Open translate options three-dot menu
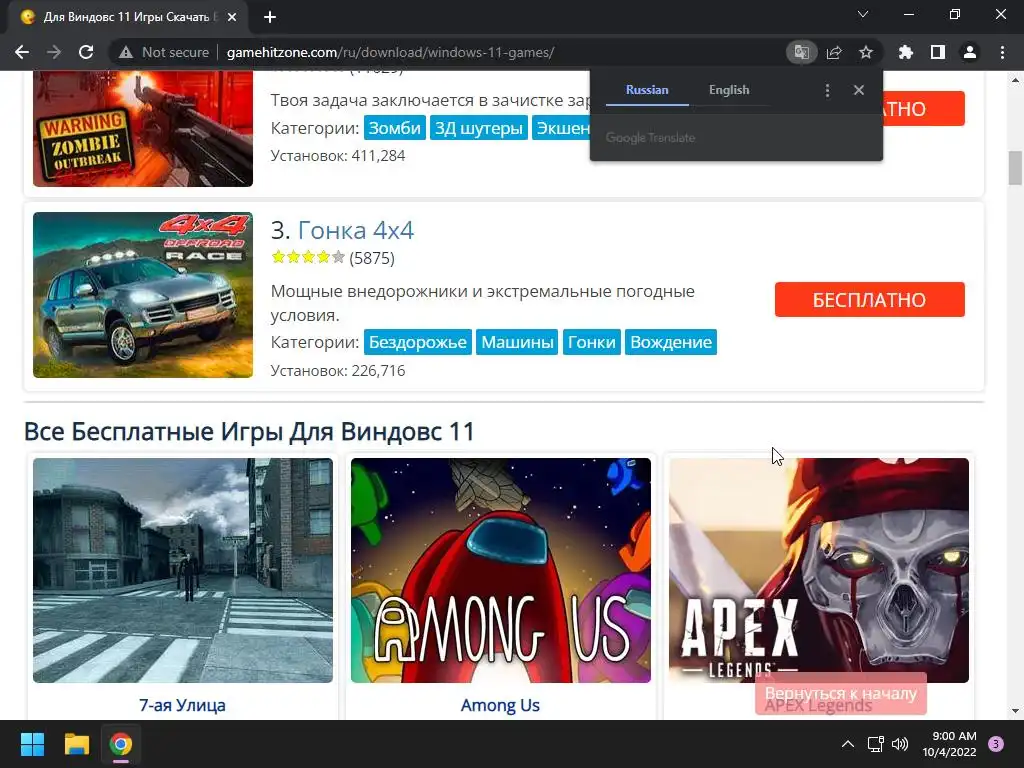 click(827, 90)
